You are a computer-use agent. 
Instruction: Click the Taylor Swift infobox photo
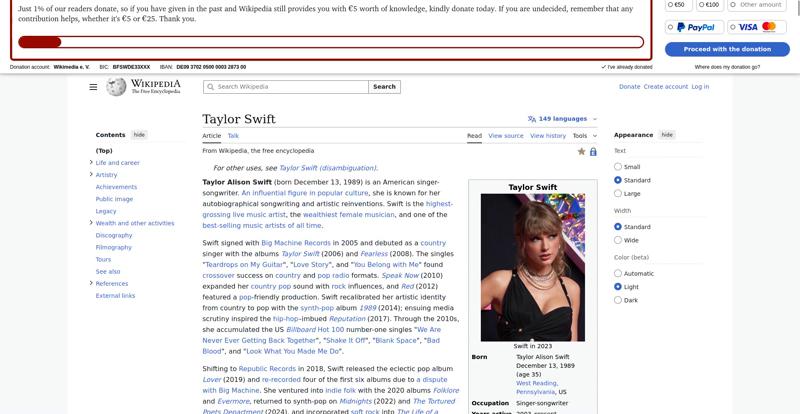533,267
